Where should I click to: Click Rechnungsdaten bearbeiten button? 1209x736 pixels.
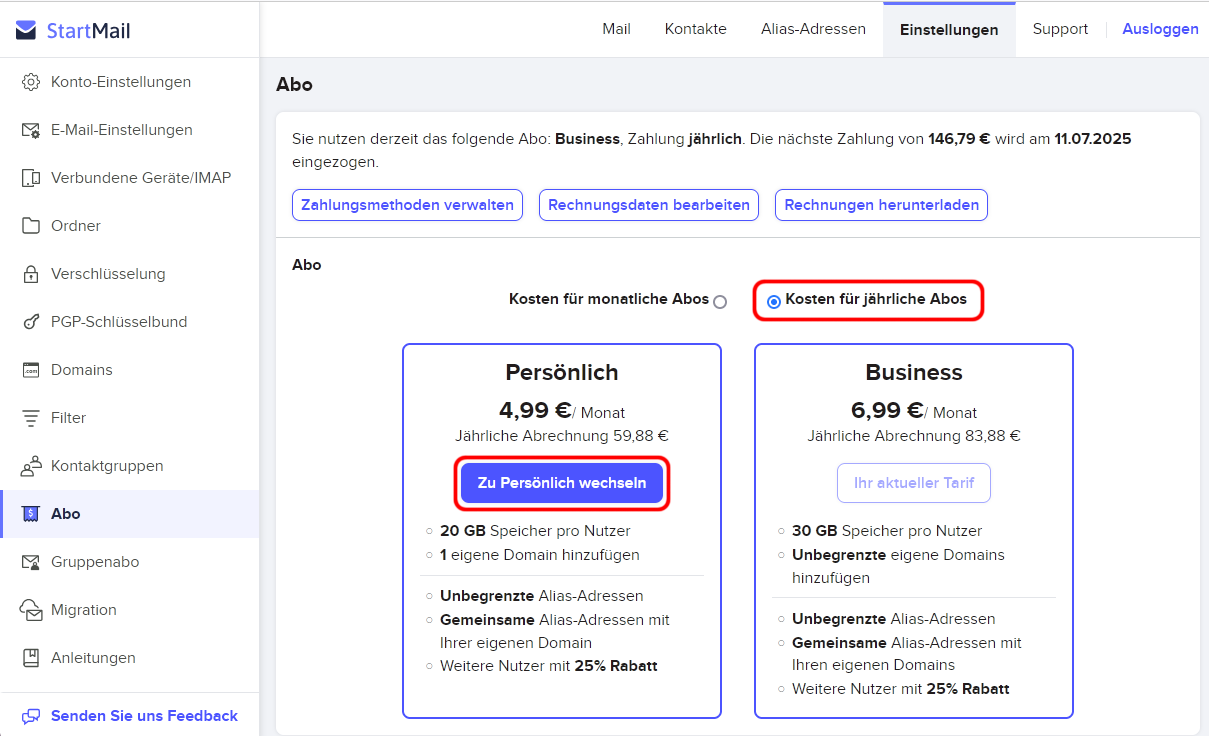(649, 205)
